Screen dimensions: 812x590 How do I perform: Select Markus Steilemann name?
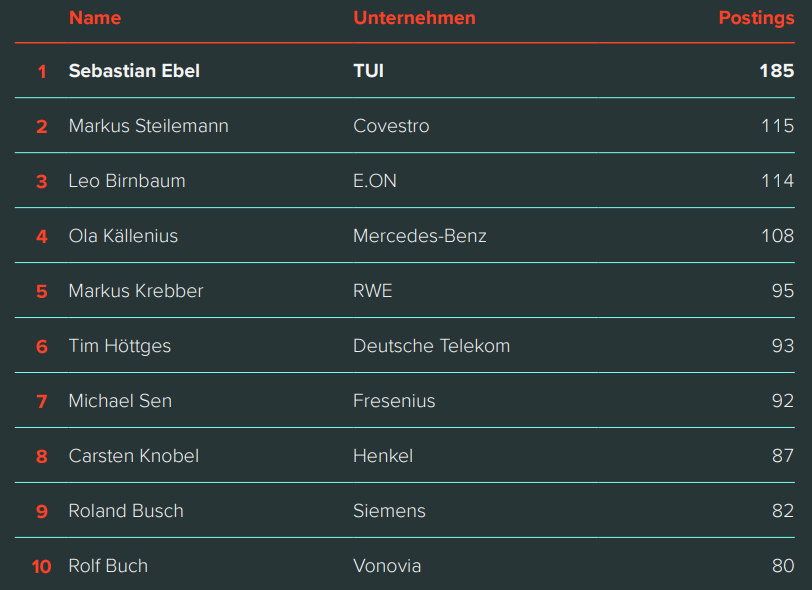[149, 126]
